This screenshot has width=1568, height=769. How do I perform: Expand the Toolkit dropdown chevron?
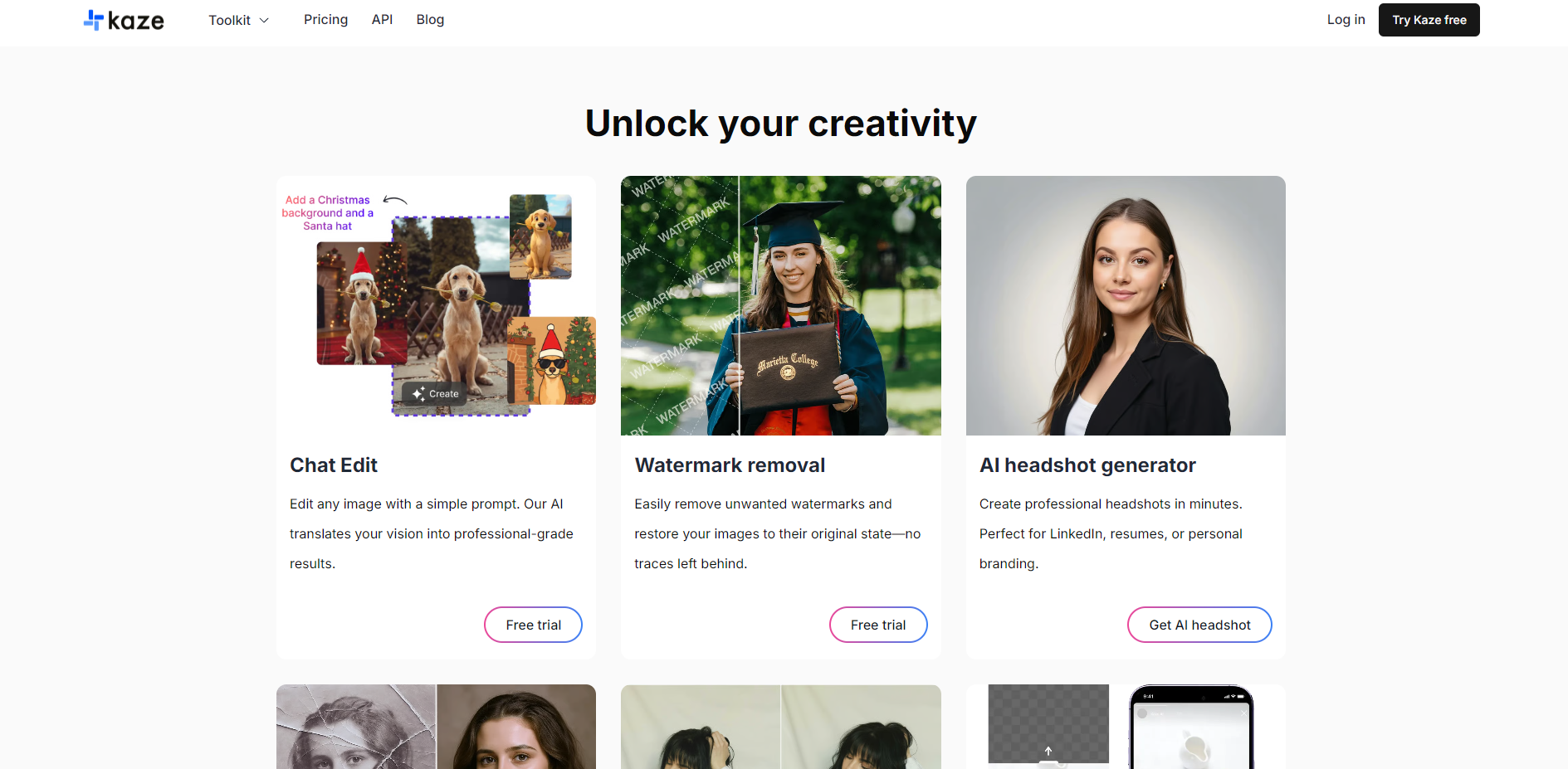click(x=264, y=20)
